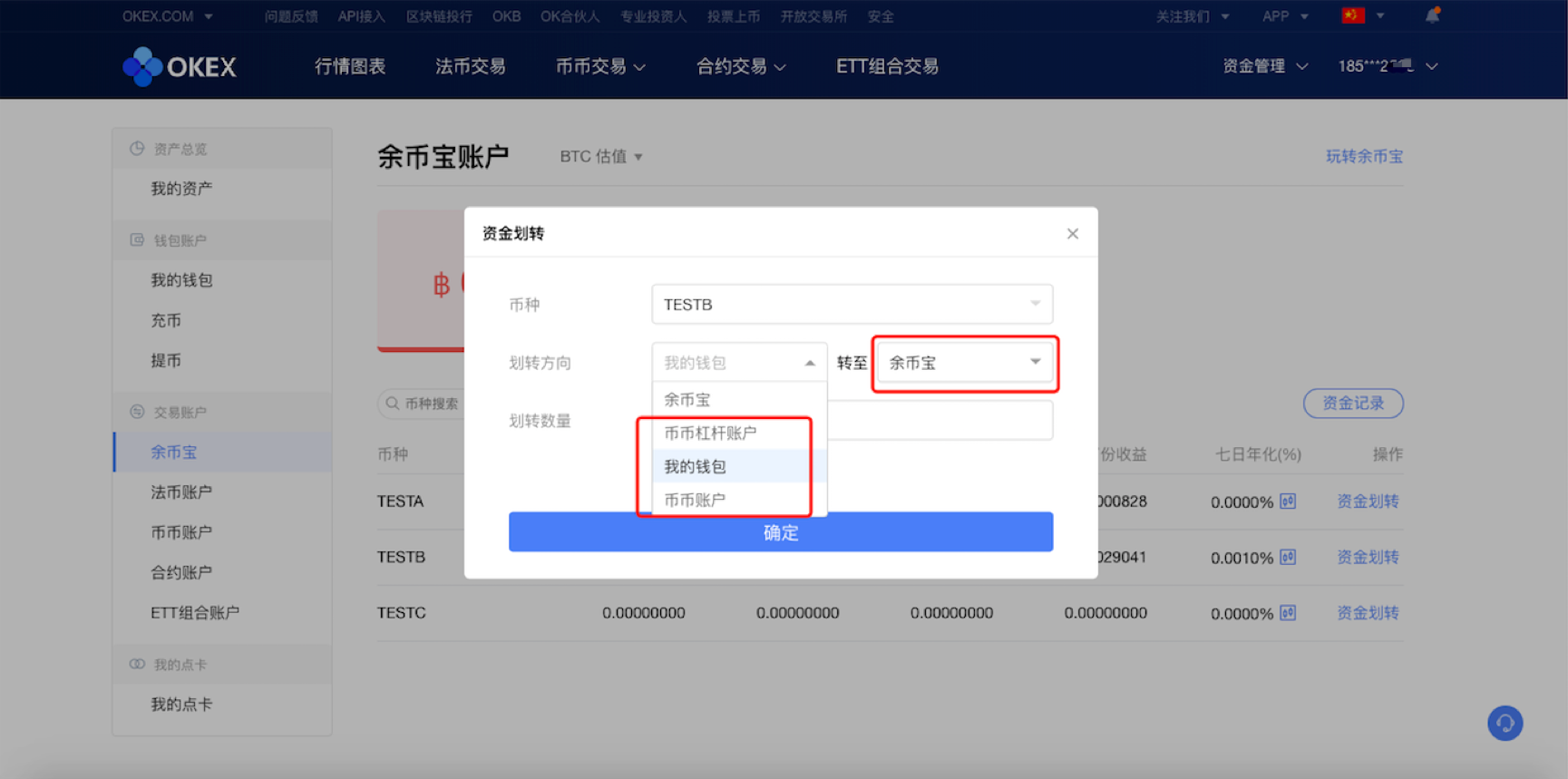Click 资金划转 in TESTC row
This screenshot has width=1568, height=779.
click(1368, 613)
